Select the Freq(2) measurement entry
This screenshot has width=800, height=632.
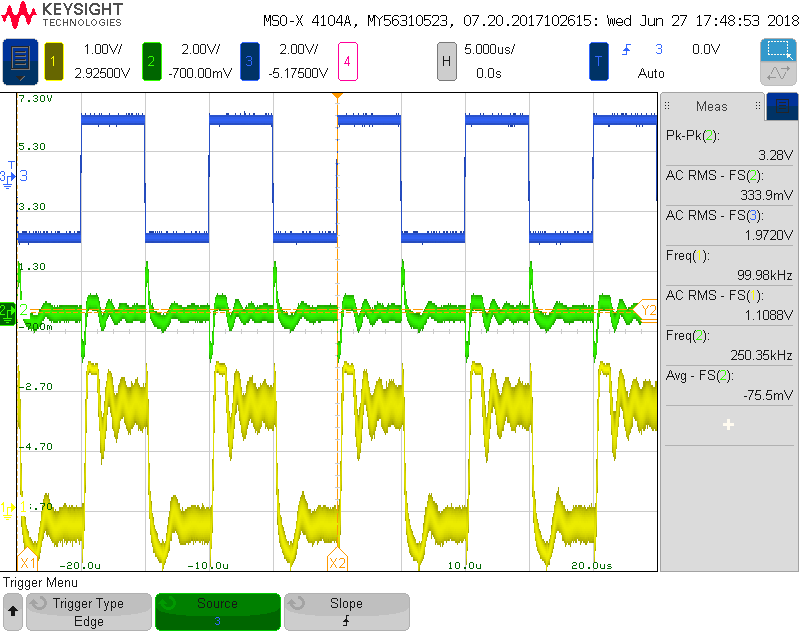tap(729, 345)
